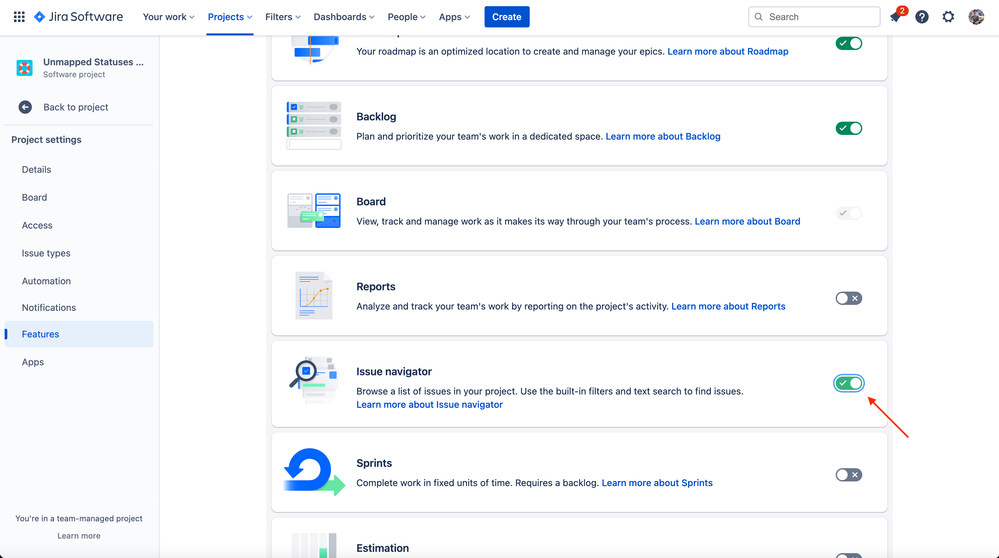The height and width of the screenshot is (558, 999).
Task: Open Learn more about Backlog link
Action: tap(663, 136)
